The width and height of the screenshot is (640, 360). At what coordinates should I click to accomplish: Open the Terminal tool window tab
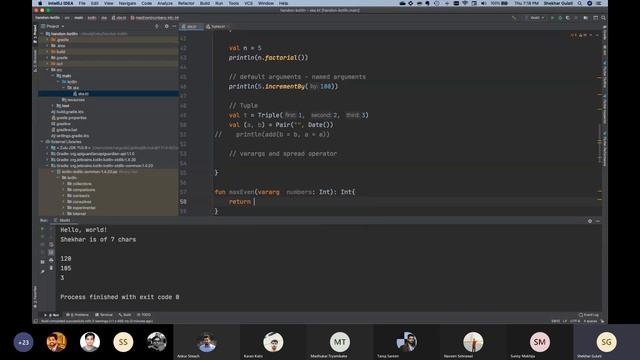pyautogui.click(x=104, y=315)
